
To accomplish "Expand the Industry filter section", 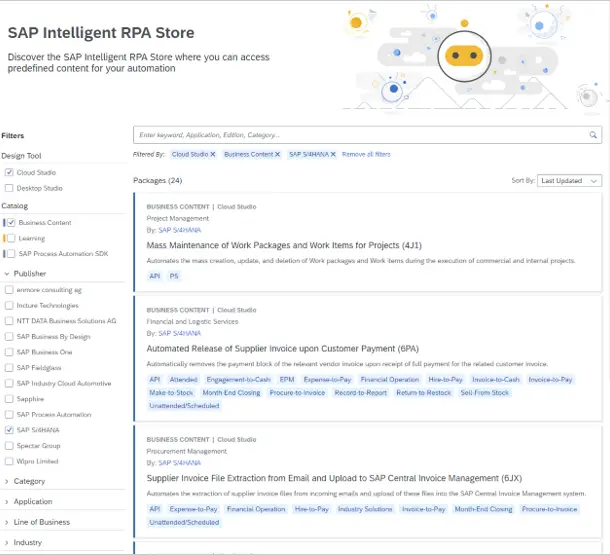I will tap(7, 543).
